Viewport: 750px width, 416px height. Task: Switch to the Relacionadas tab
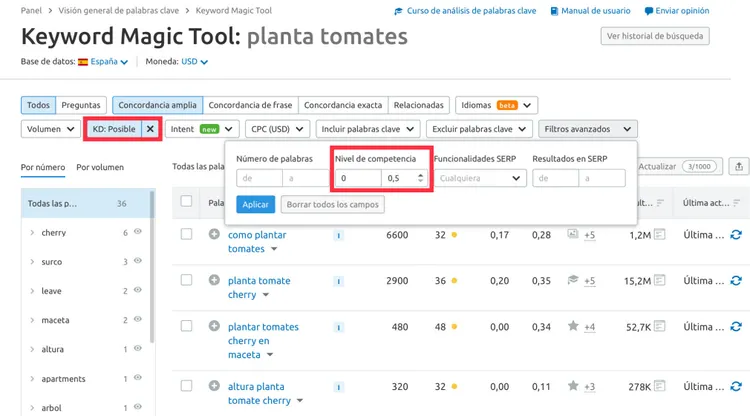(419, 105)
